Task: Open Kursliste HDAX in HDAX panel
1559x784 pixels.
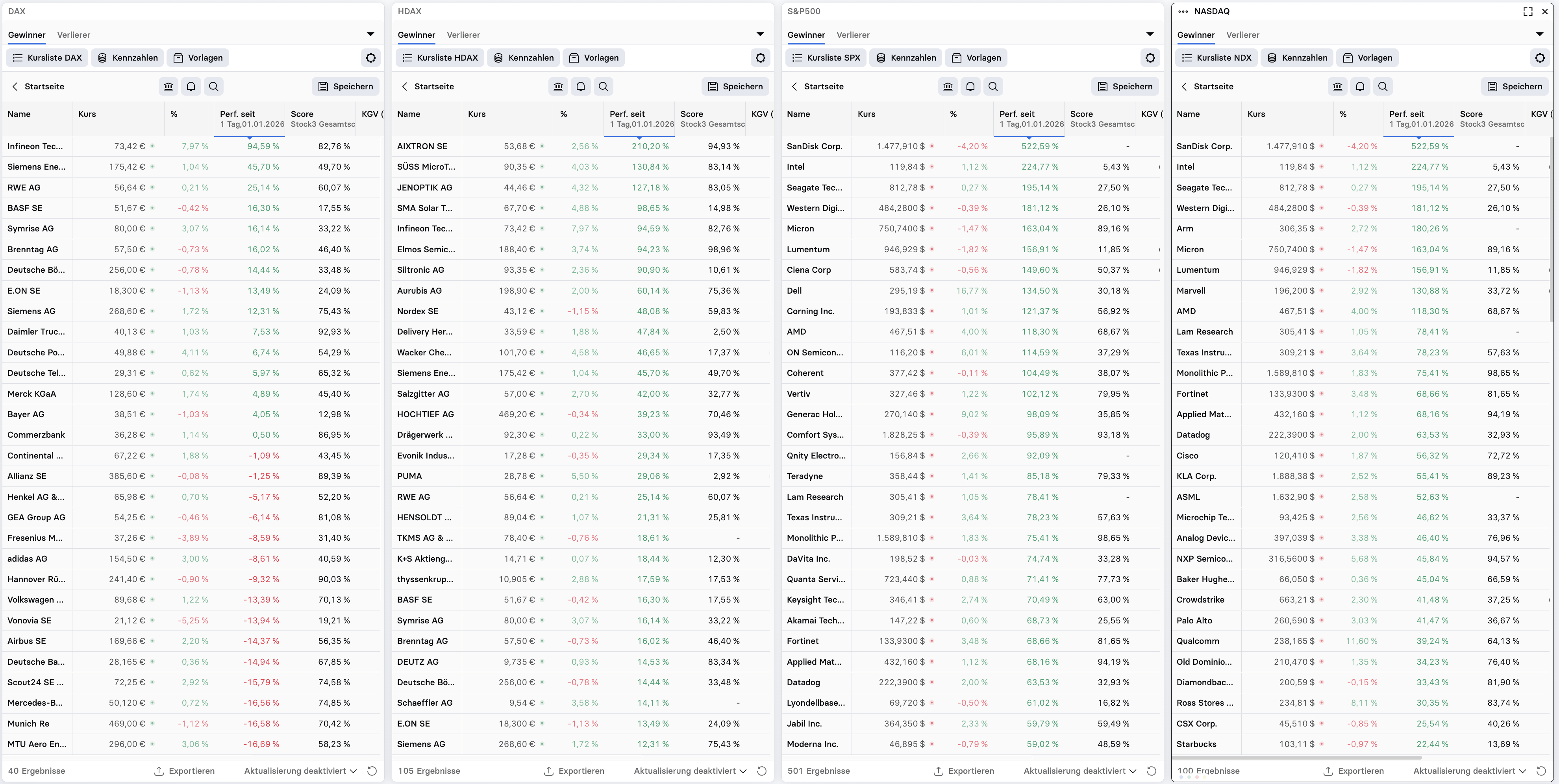Action: [x=440, y=58]
